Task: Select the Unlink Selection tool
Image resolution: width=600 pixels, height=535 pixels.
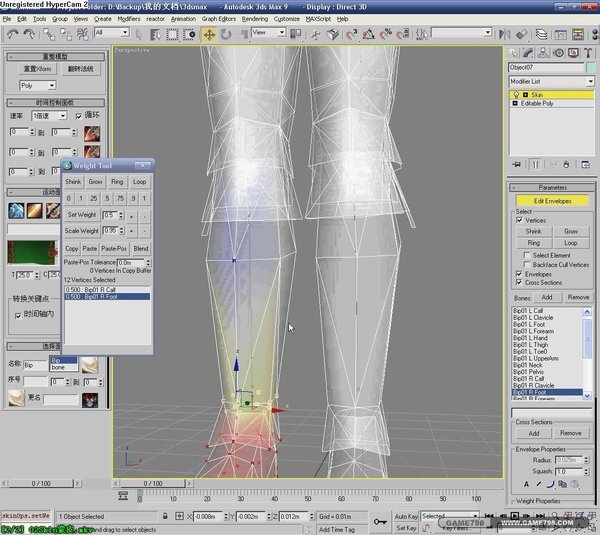Action: 65,34
